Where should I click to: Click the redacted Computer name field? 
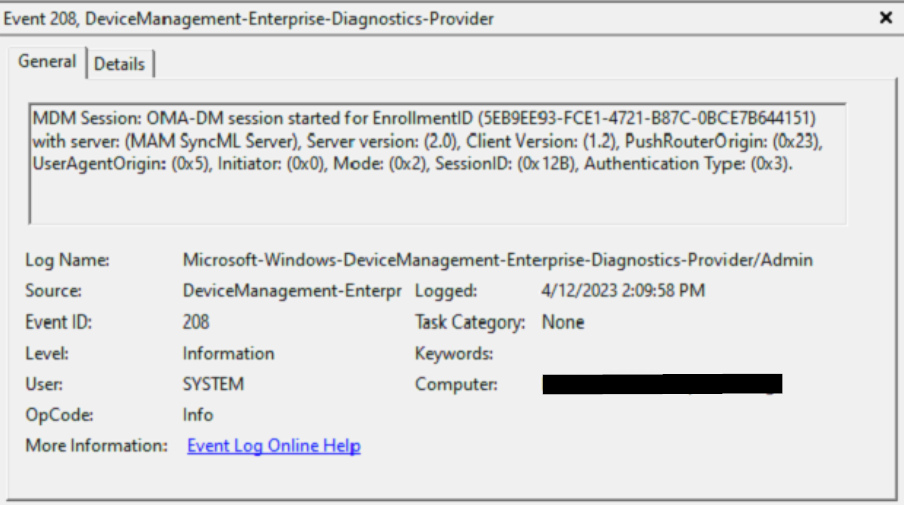[x=661, y=384]
